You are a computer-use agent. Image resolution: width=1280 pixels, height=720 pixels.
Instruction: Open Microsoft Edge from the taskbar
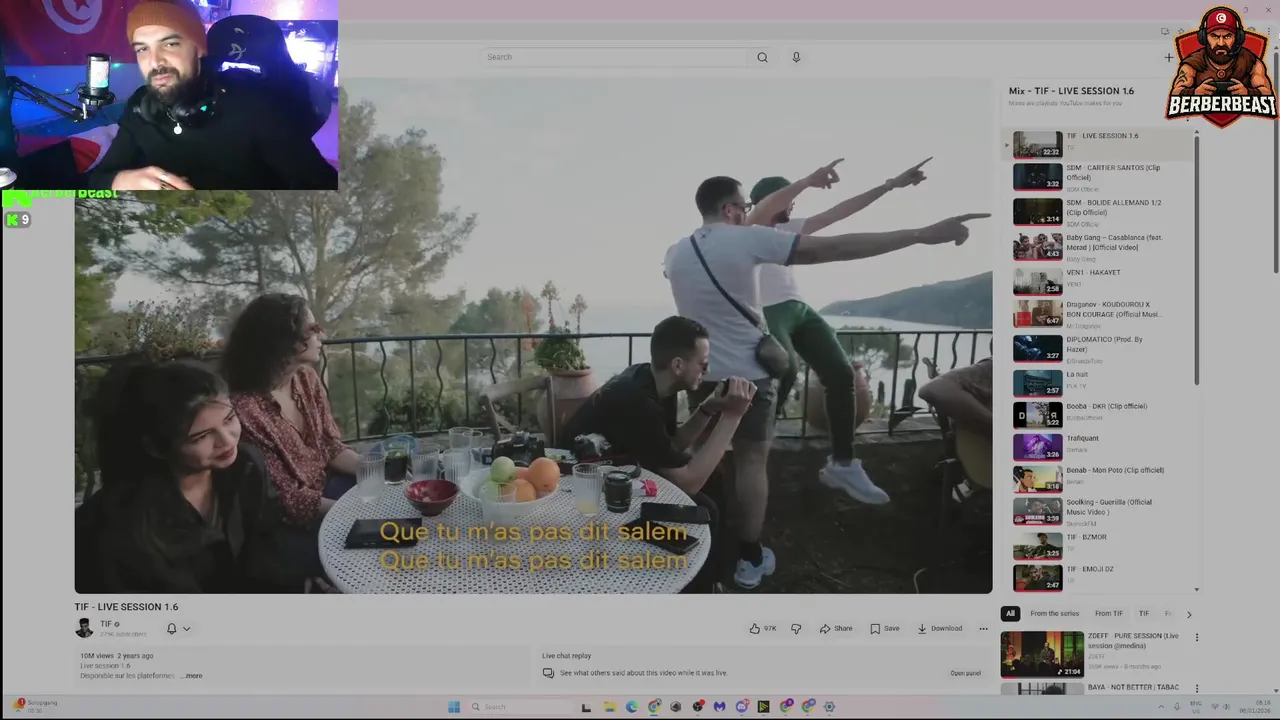[x=631, y=706]
